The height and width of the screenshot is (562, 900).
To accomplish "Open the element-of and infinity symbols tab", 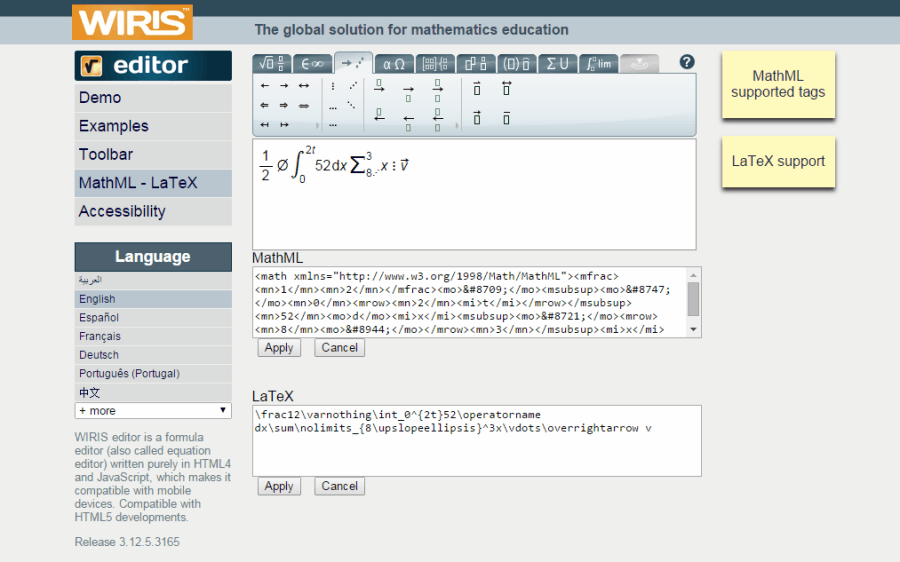I will pos(312,63).
